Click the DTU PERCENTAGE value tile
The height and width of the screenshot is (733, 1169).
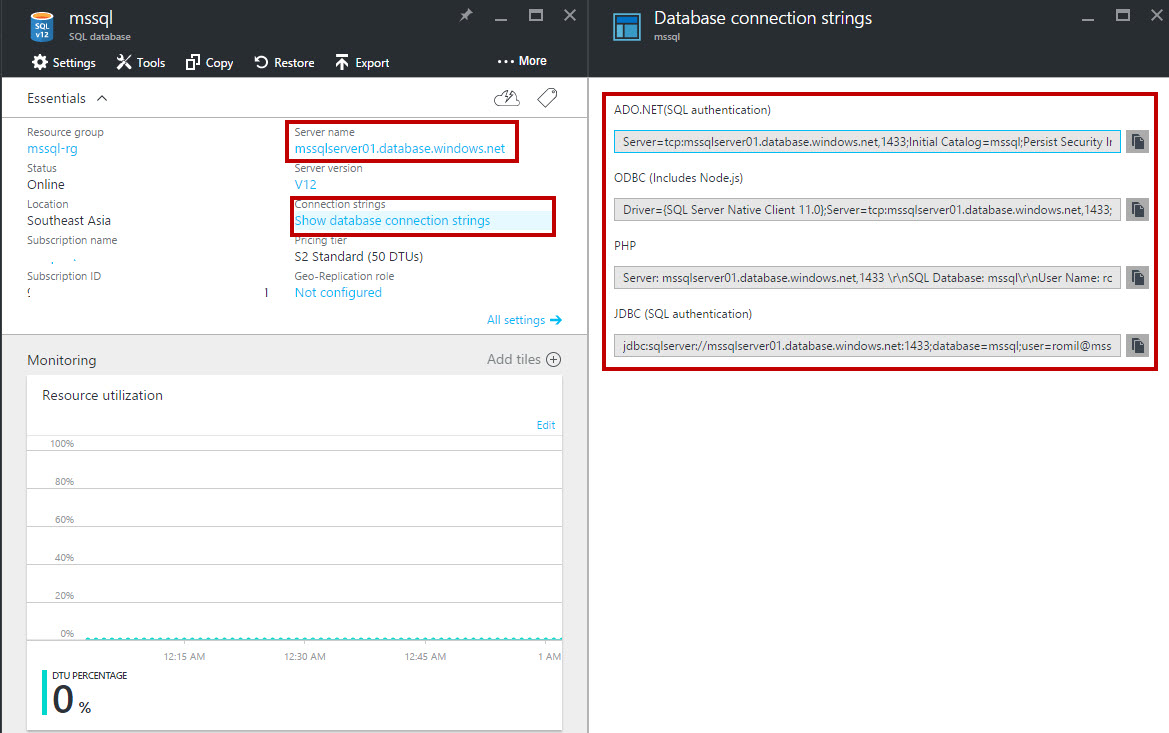pyautogui.click(x=84, y=693)
